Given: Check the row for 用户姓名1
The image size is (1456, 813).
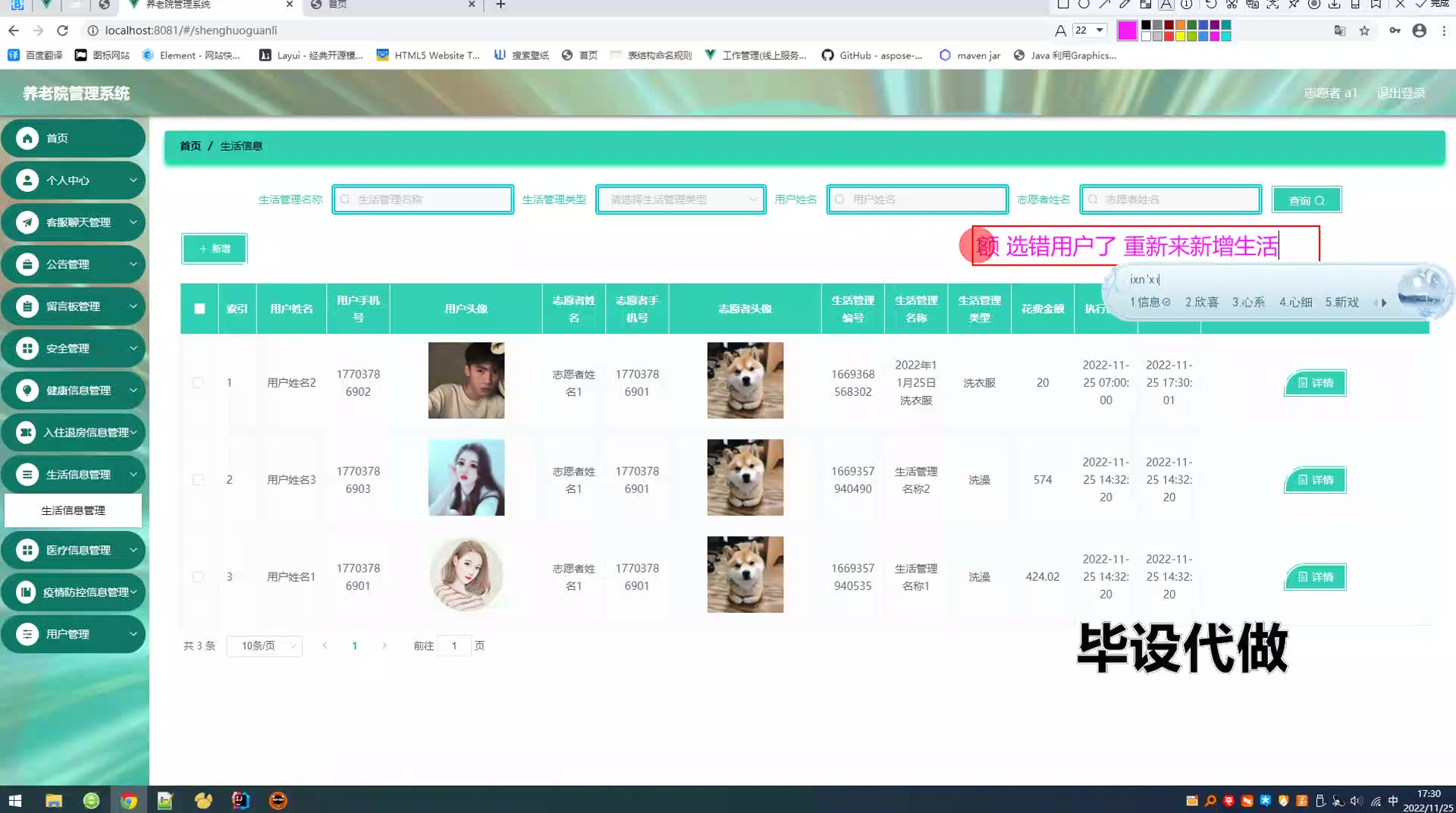Looking at the screenshot, I should (198, 577).
